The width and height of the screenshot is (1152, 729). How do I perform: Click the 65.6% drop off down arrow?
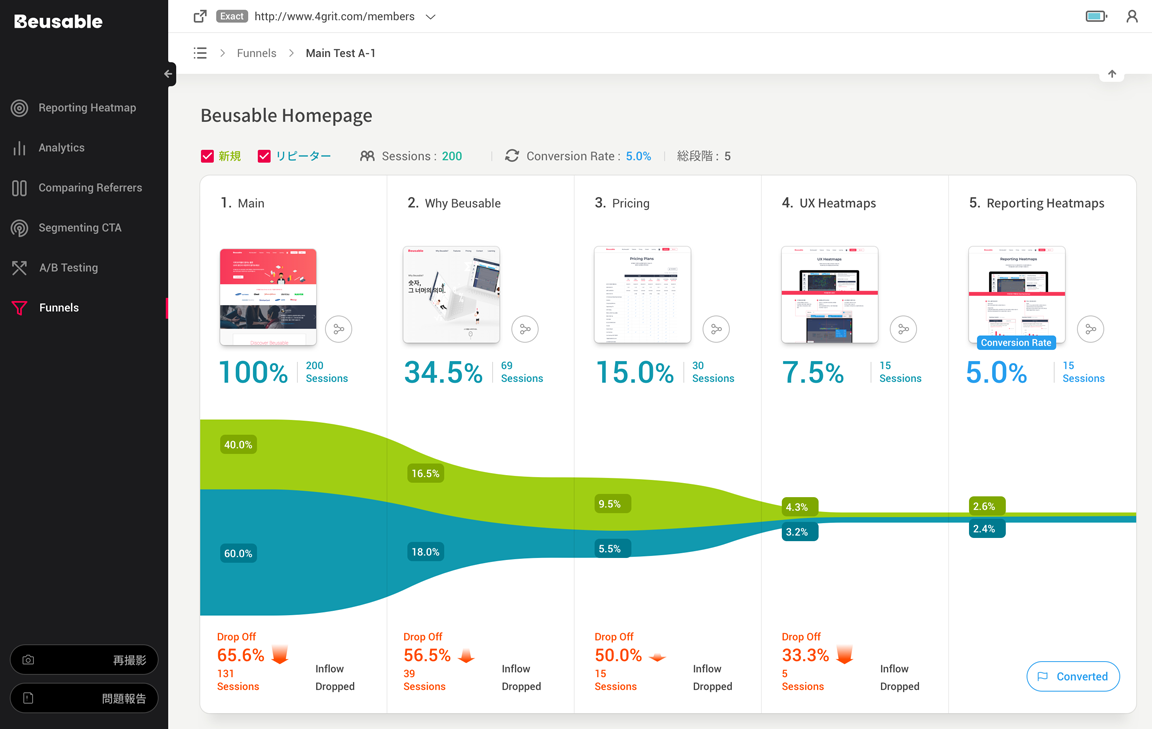point(280,655)
